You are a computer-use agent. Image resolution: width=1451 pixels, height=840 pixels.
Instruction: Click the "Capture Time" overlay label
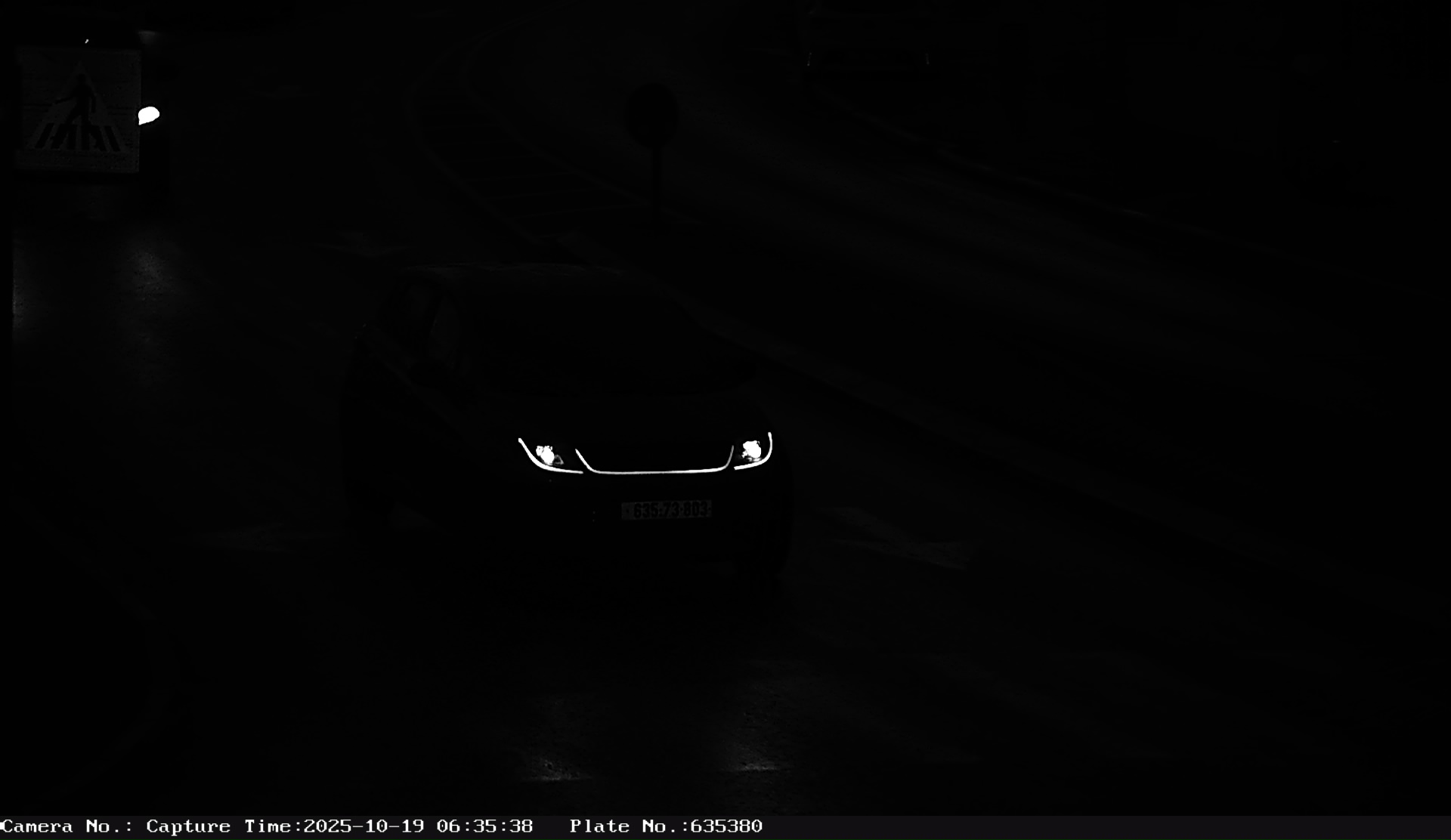tap(223, 826)
